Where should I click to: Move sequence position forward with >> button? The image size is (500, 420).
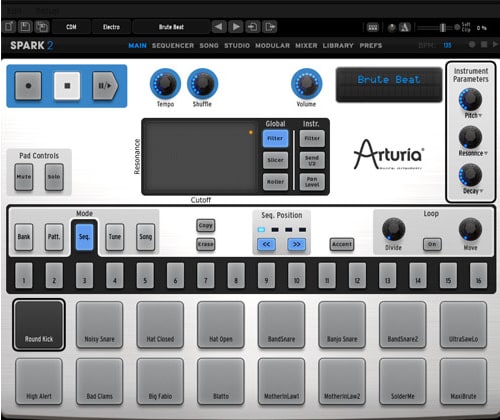[296, 245]
